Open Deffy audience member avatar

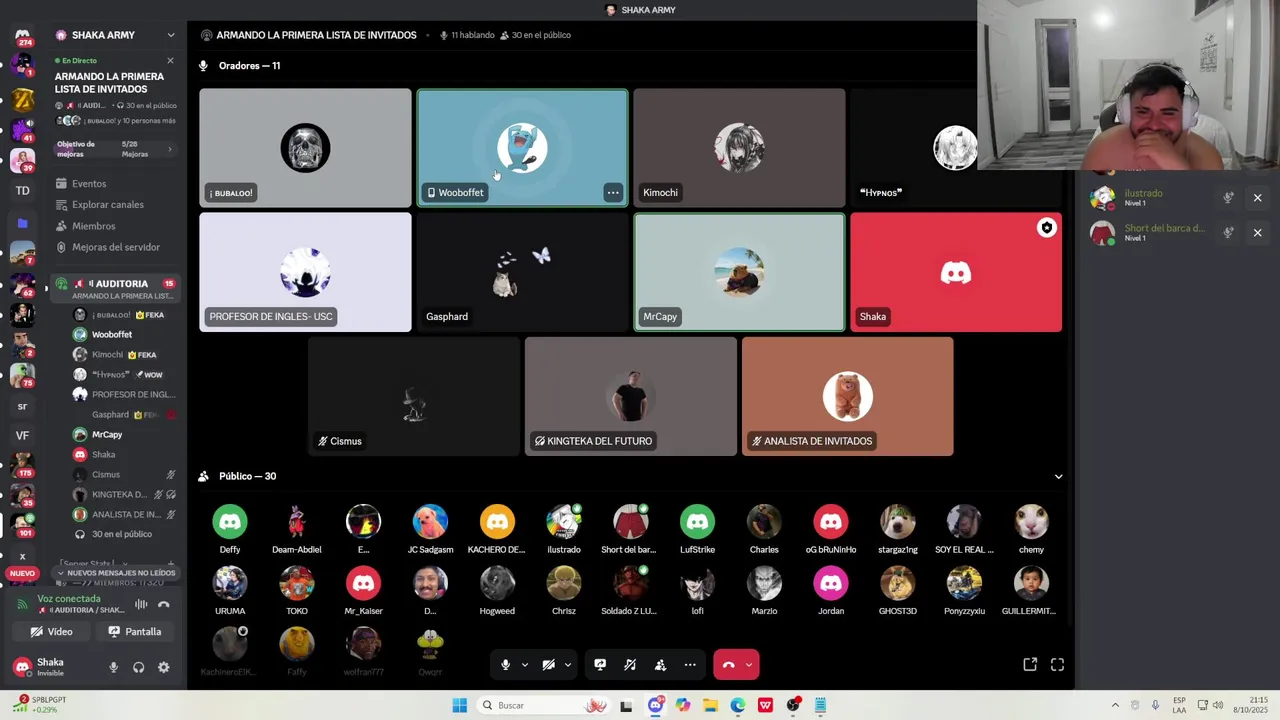pyautogui.click(x=230, y=521)
